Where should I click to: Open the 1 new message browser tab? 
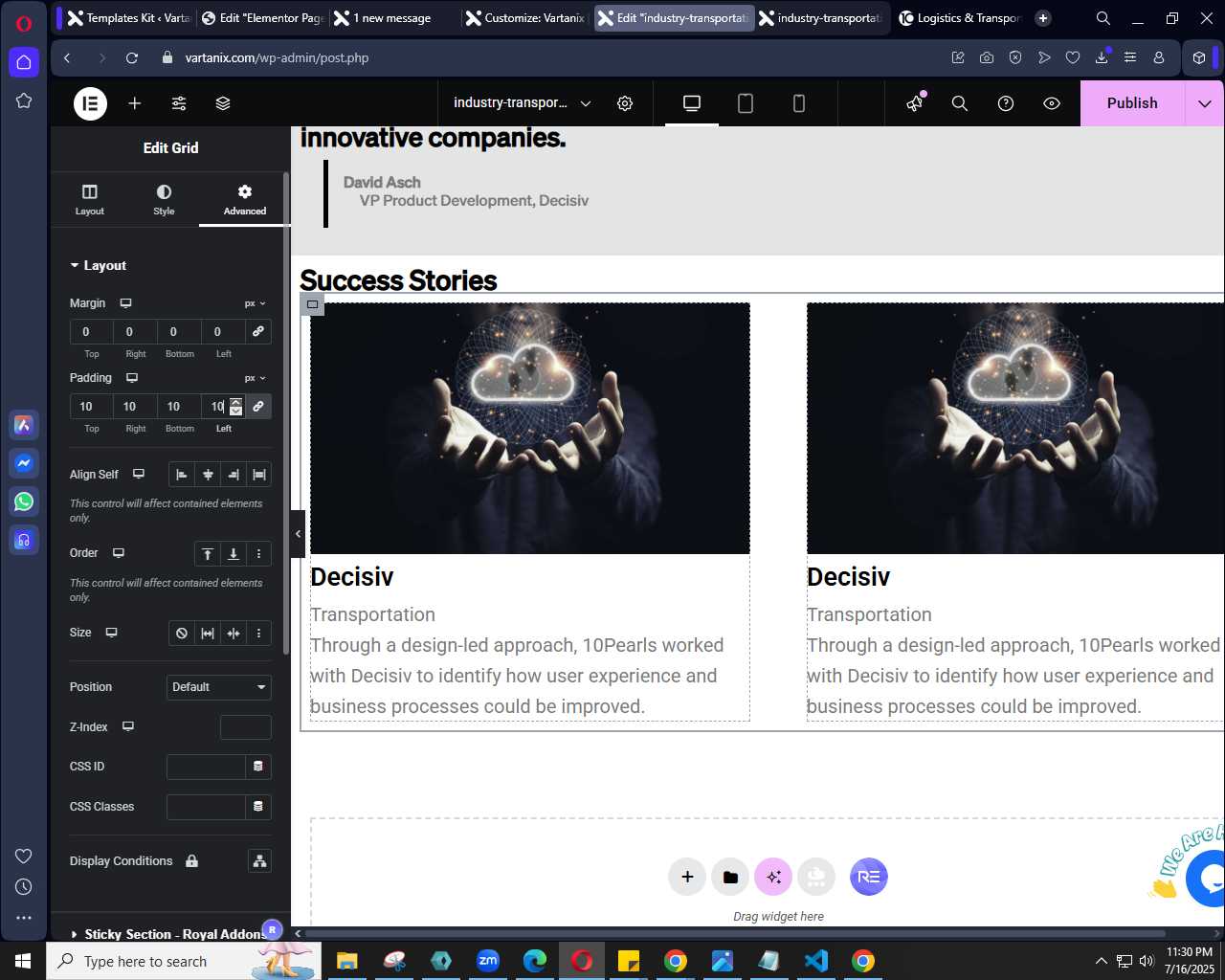(393, 18)
